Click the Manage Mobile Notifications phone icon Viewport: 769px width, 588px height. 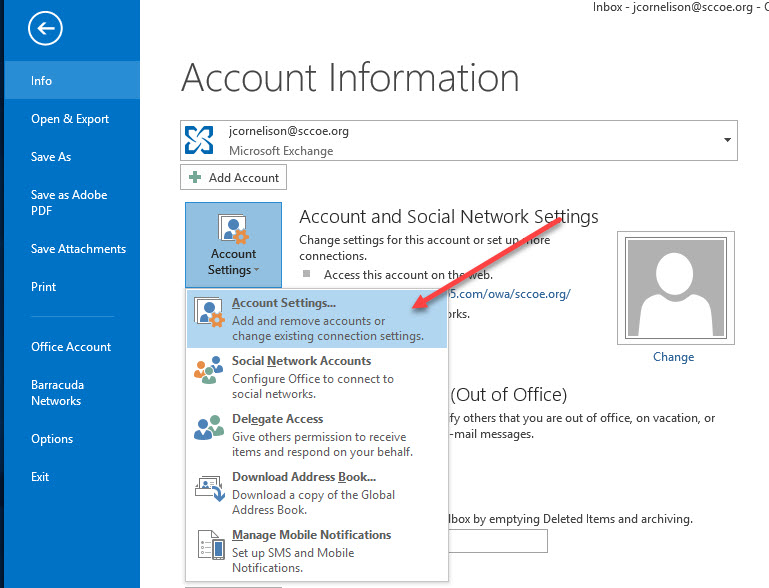(211, 545)
